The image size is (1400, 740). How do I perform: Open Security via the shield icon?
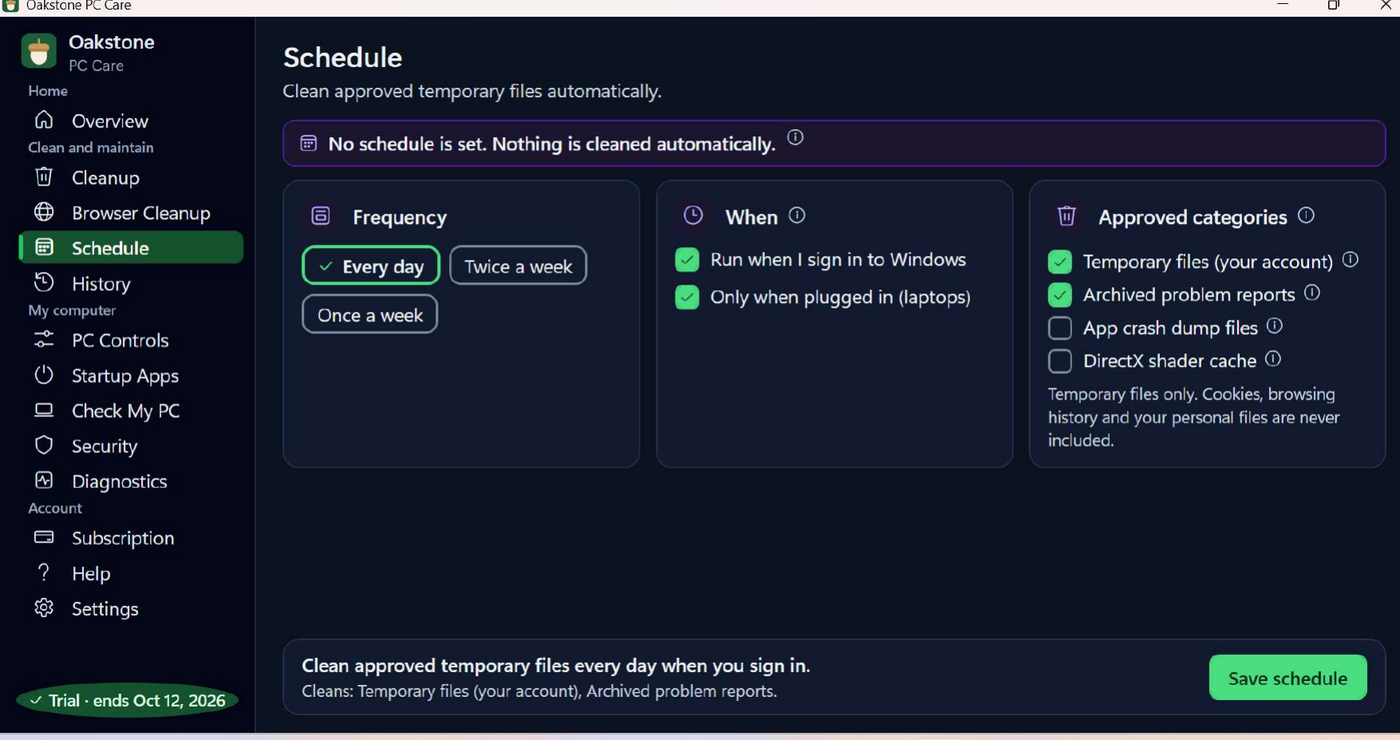44,445
